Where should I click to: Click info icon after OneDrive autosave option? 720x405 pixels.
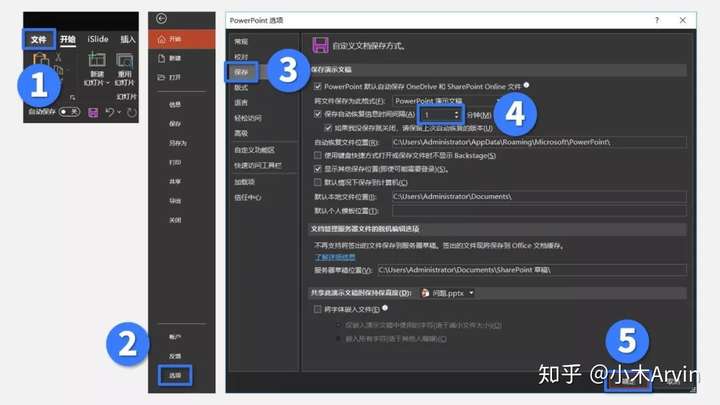tap(527, 85)
